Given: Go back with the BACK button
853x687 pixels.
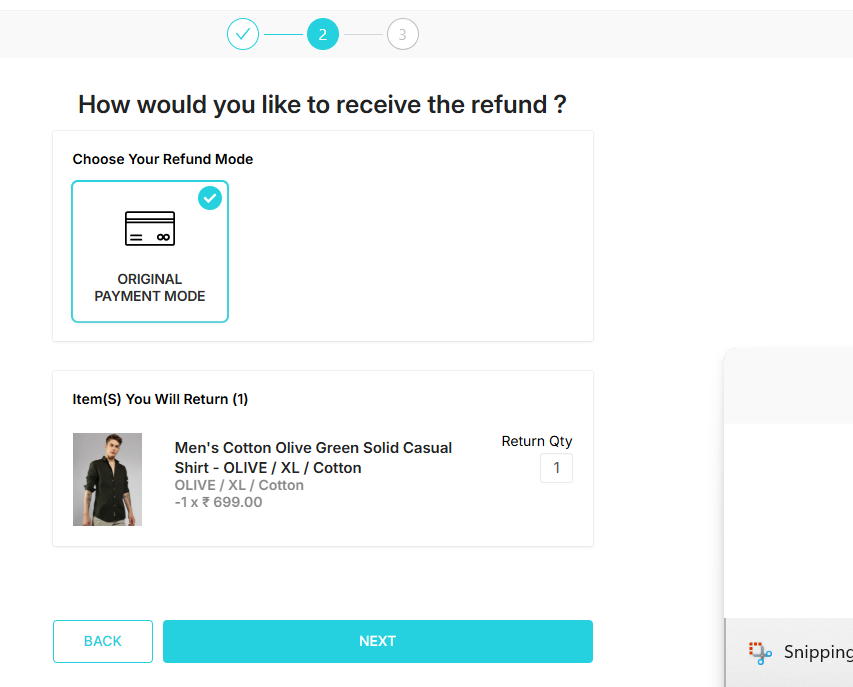Looking at the screenshot, I should (x=103, y=641).
